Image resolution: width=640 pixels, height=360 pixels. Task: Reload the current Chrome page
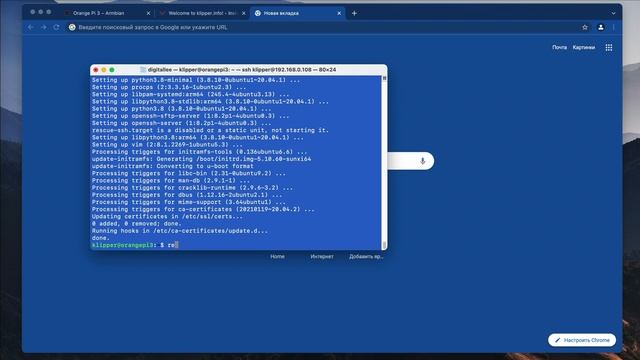tap(56, 27)
